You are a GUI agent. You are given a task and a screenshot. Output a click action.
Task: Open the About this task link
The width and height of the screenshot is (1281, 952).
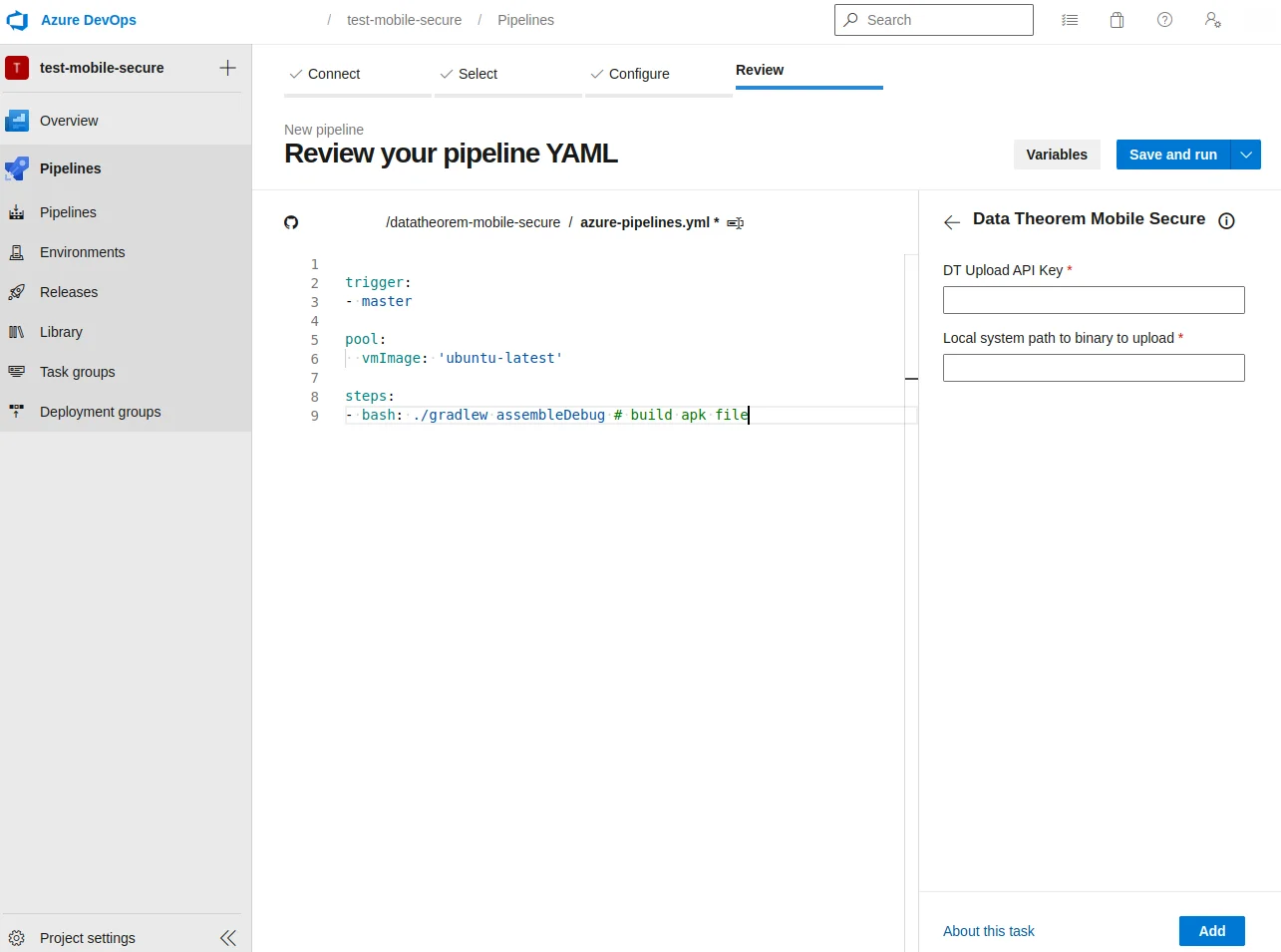point(988,930)
